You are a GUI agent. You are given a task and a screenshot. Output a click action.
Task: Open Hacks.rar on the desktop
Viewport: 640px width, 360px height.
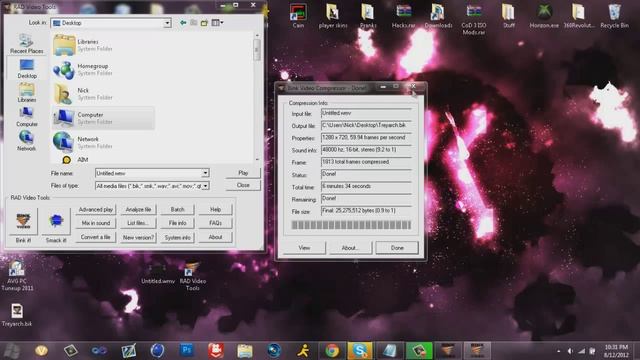pos(403,16)
